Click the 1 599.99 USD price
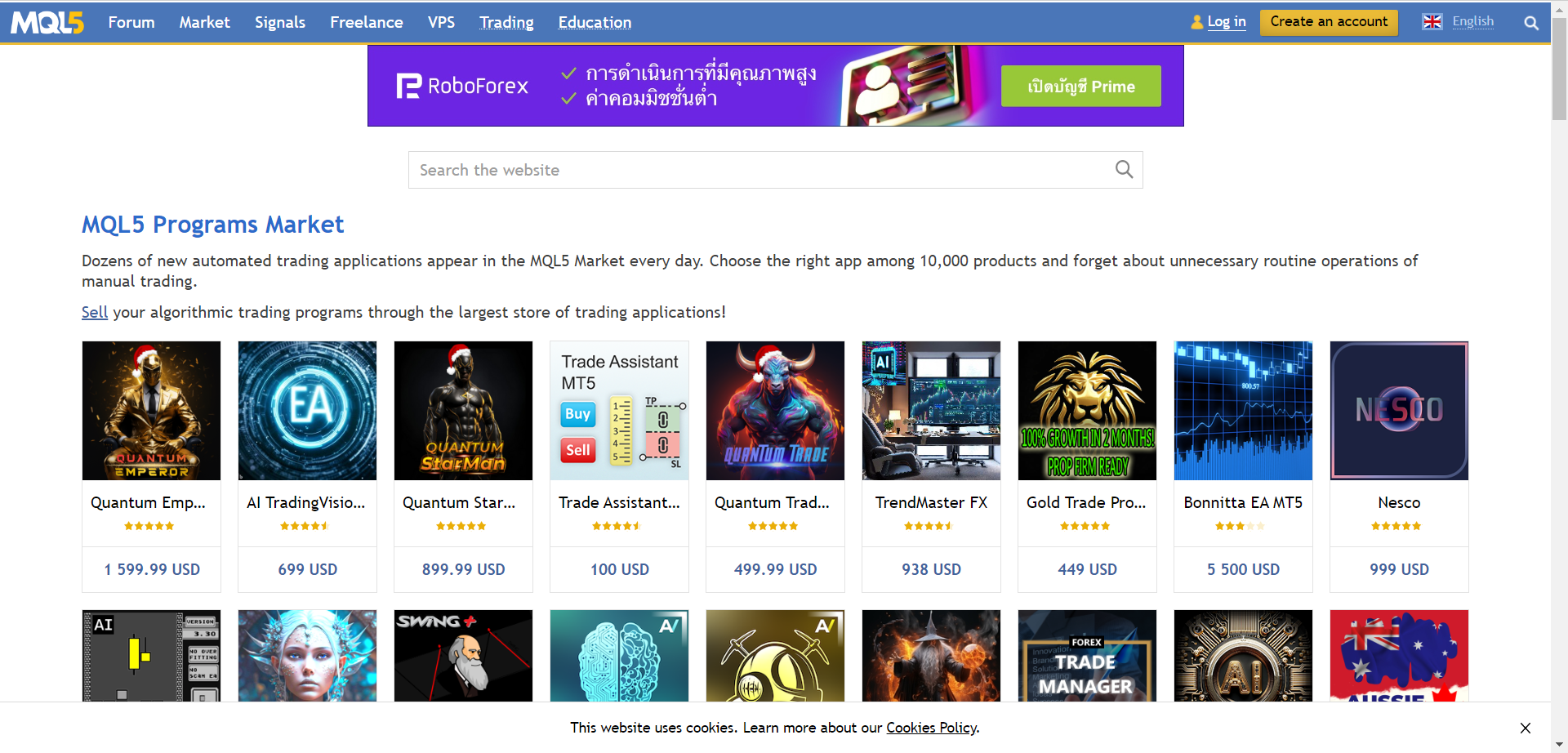Viewport: 1568px width, 753px height. [152, 570]
